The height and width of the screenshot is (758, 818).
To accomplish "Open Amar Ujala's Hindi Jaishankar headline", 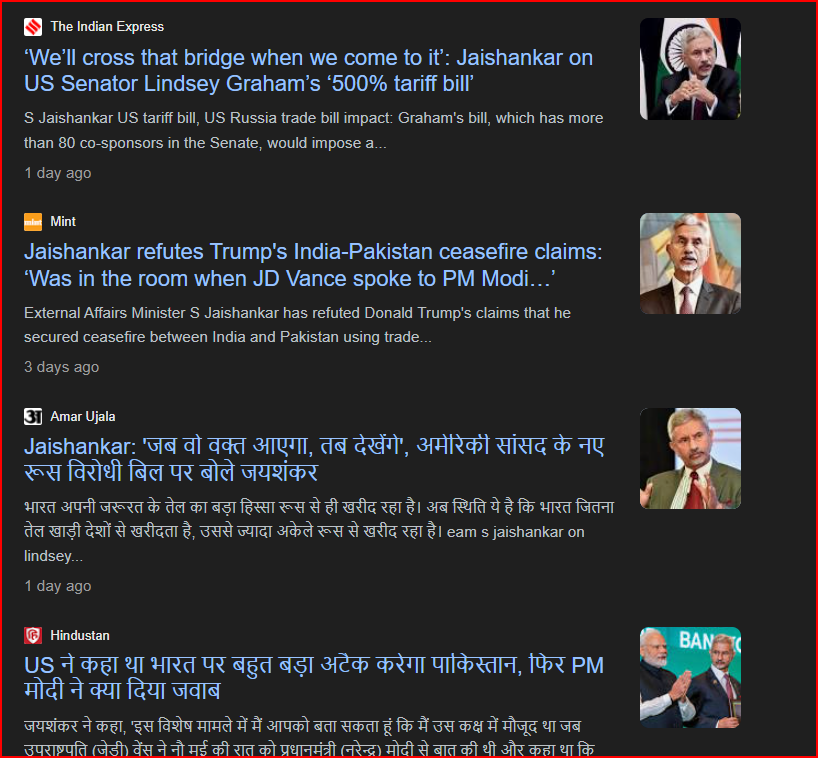I will click(314, 459).
